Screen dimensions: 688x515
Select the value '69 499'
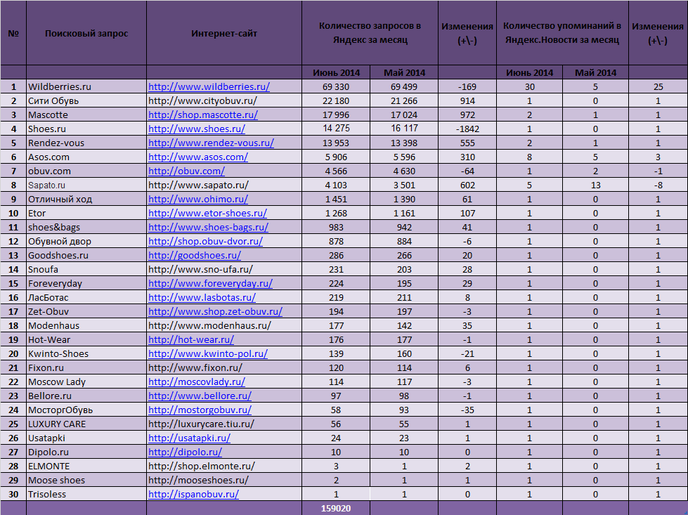(x=404, y=86)
